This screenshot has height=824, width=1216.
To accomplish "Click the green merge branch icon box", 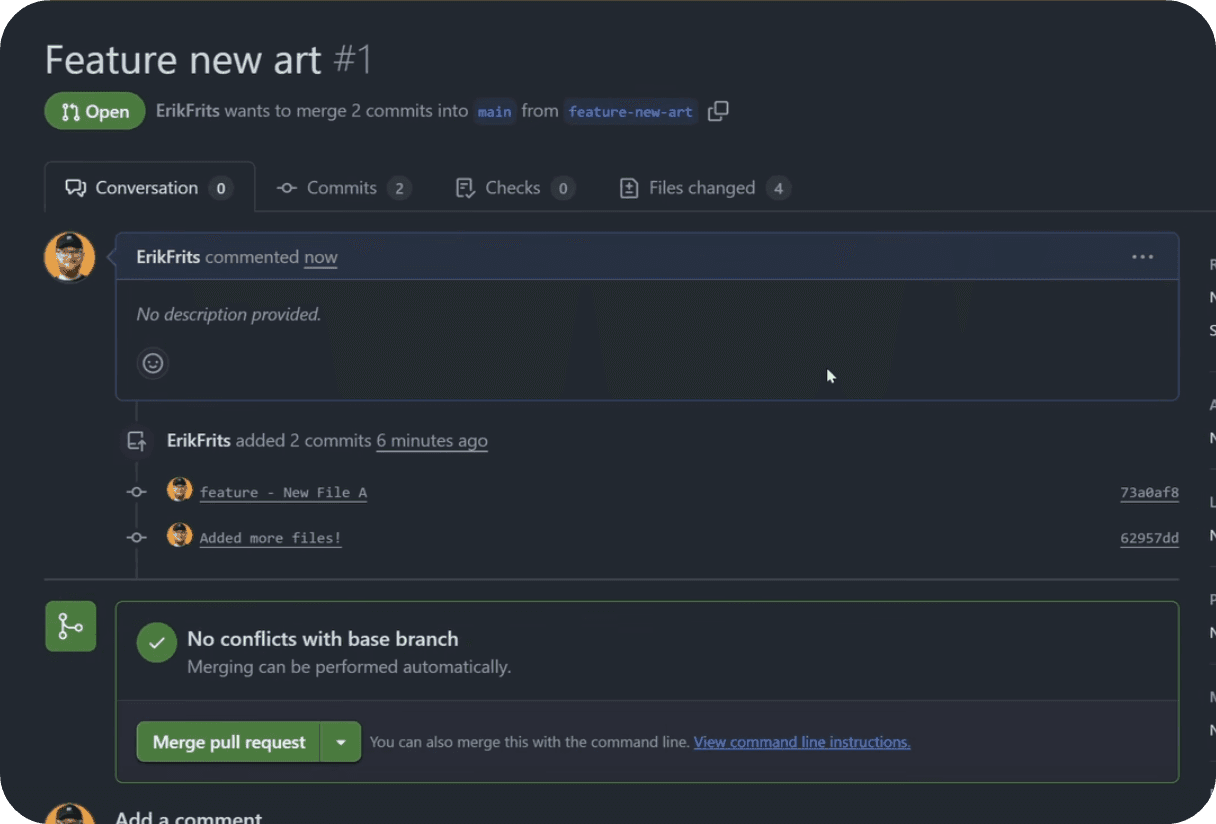I will [71, 626].
